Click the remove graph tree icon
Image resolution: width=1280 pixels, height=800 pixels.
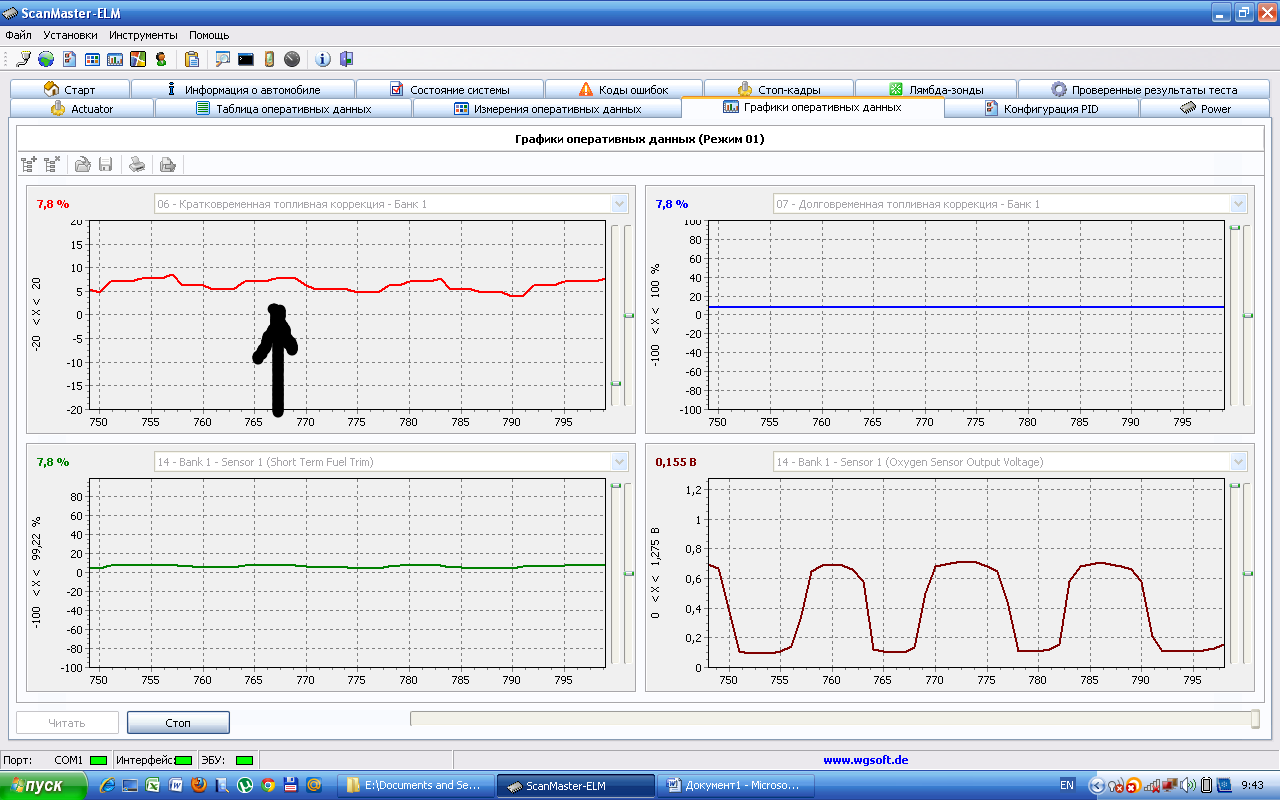click(52, 165)
